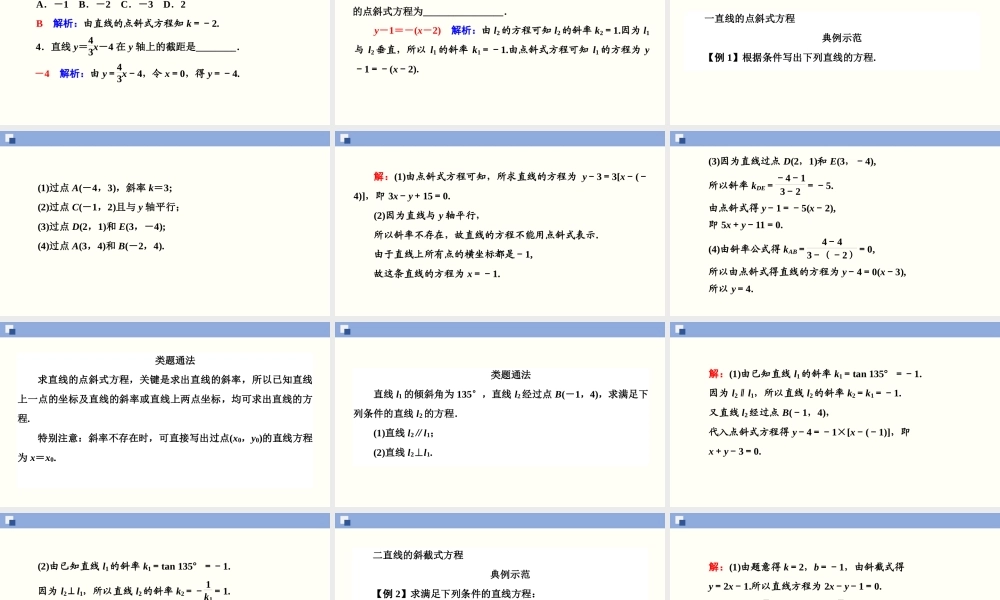The height and width of the screenshot is (600, 1000).
Task: Click the line (2)由已知直线 l₁ 的斜率 k₁=tan 135°
Action: coord(134,566)
